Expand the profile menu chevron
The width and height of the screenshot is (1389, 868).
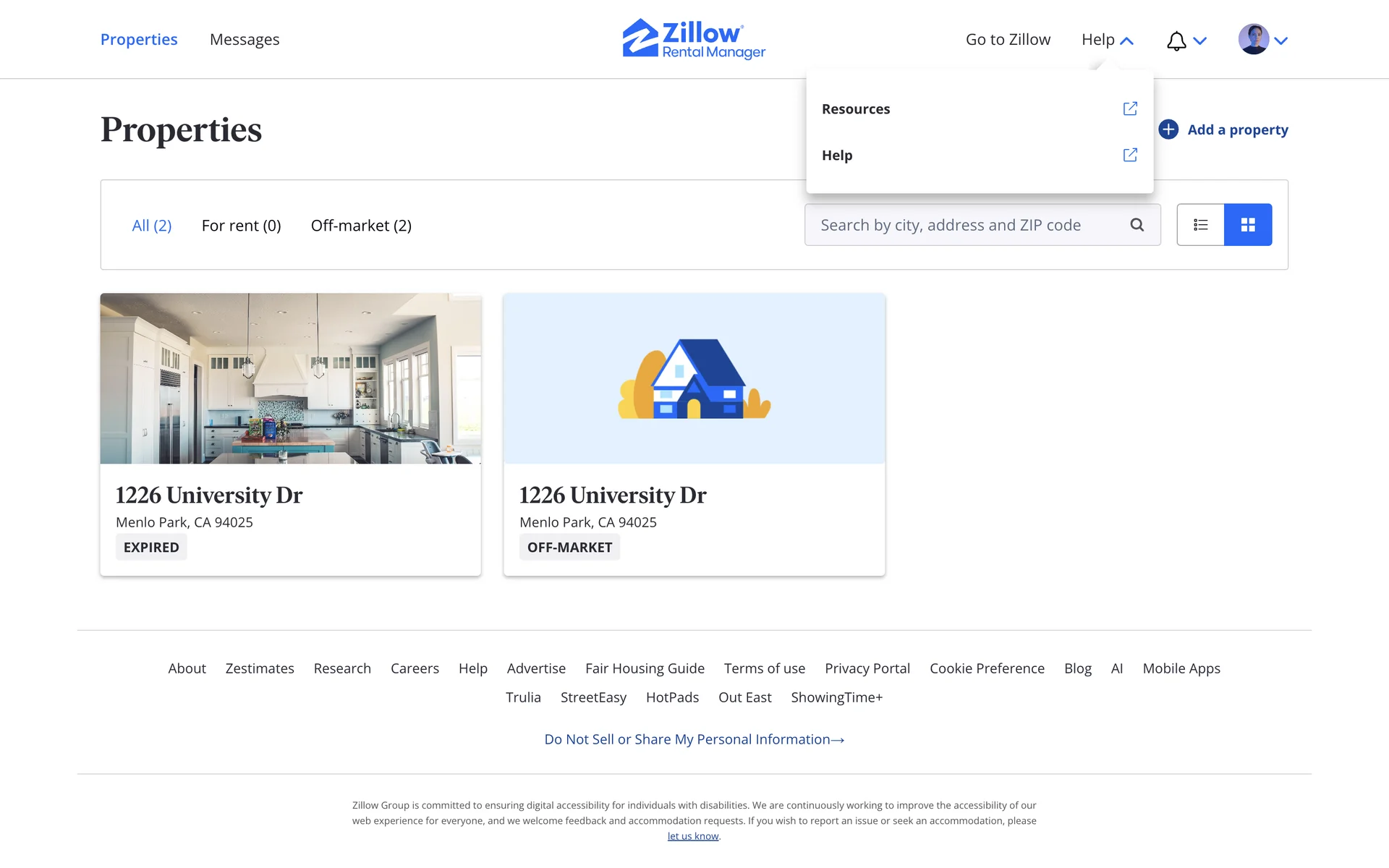1281,41
